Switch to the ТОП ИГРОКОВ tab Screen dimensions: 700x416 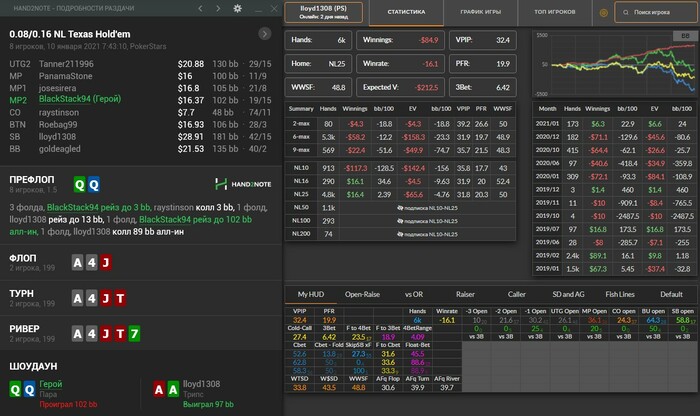point(554,12)
